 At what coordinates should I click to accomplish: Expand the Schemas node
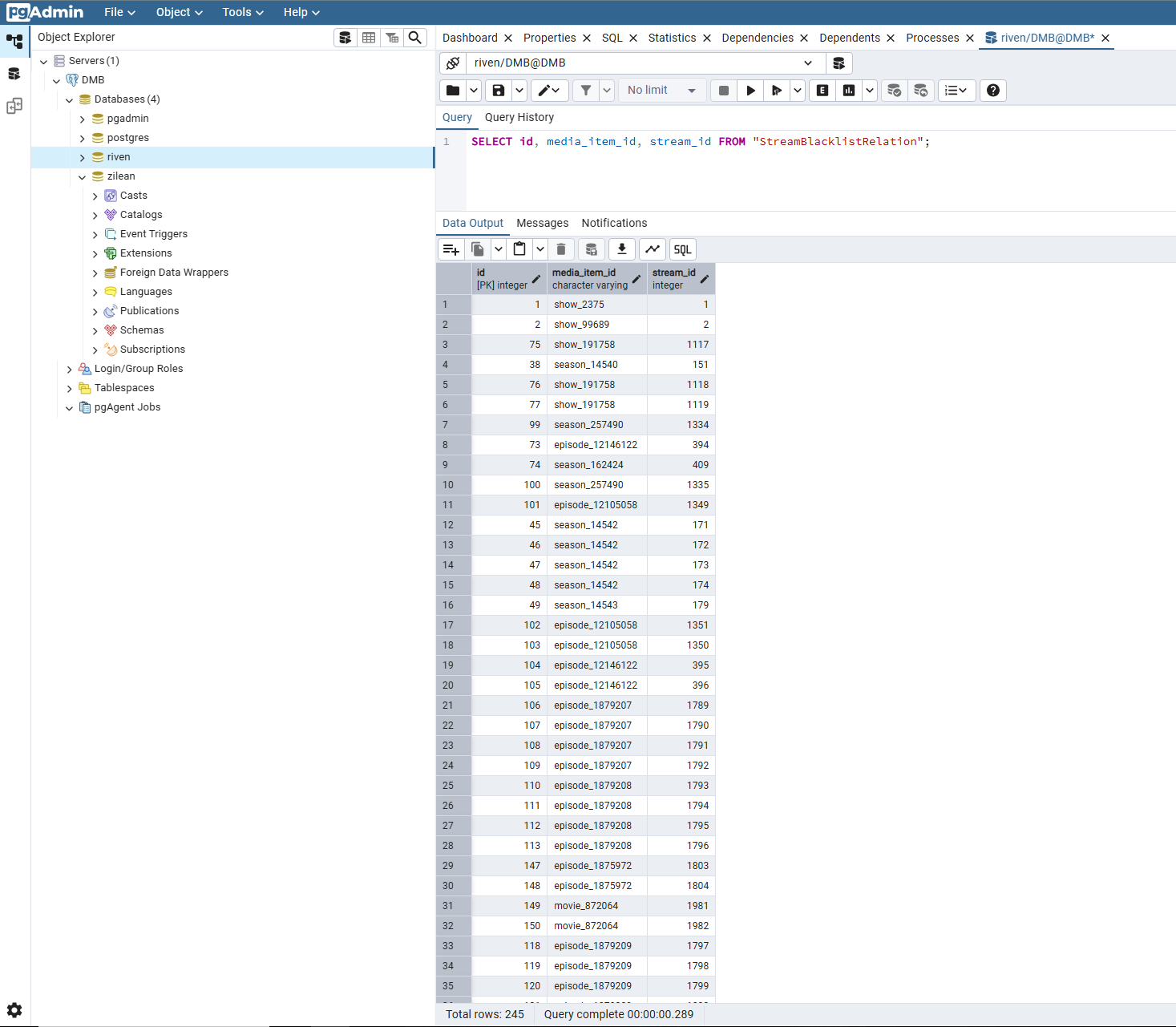(95, 331)
